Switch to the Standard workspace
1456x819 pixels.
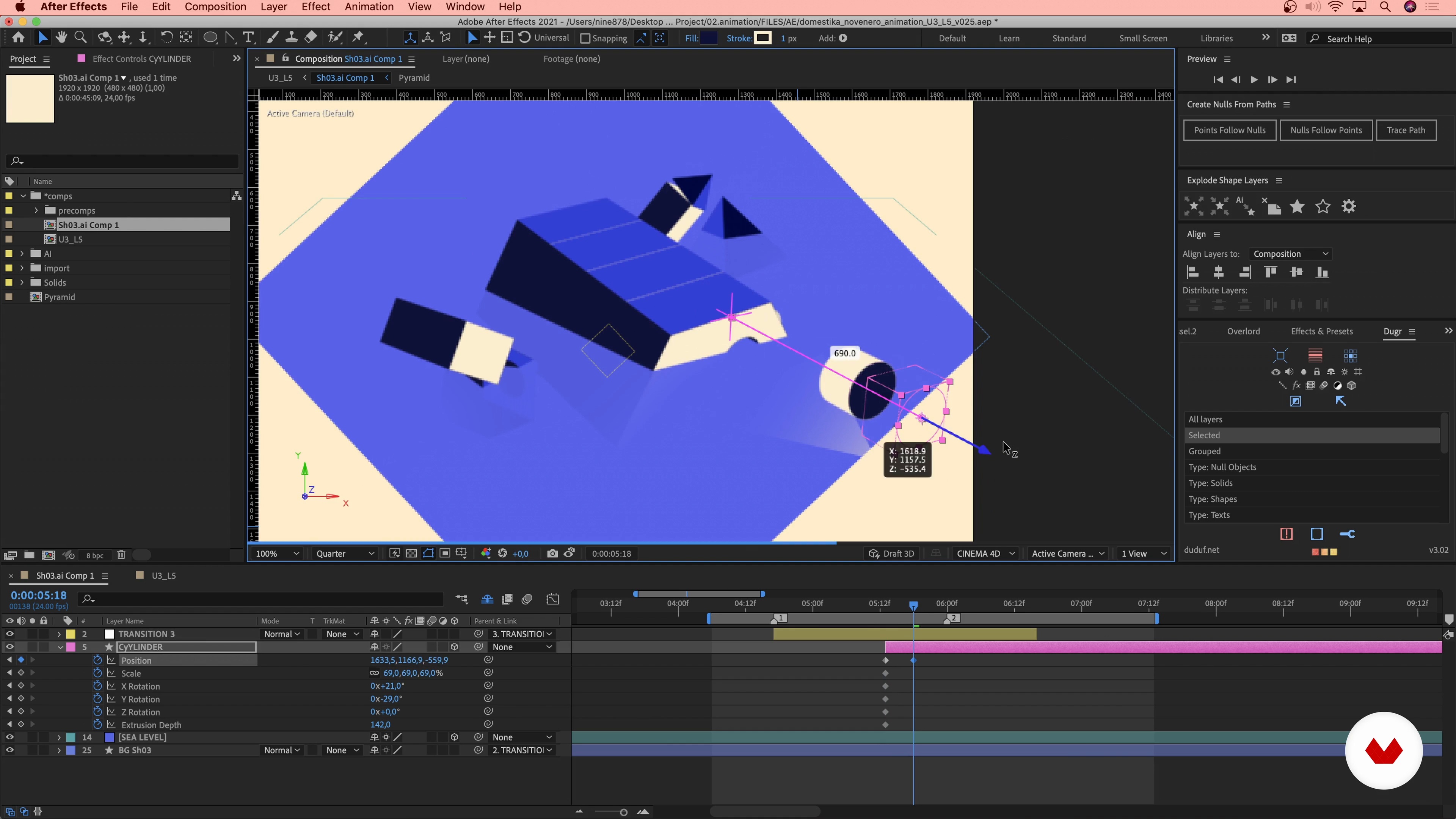[1069, 38]
